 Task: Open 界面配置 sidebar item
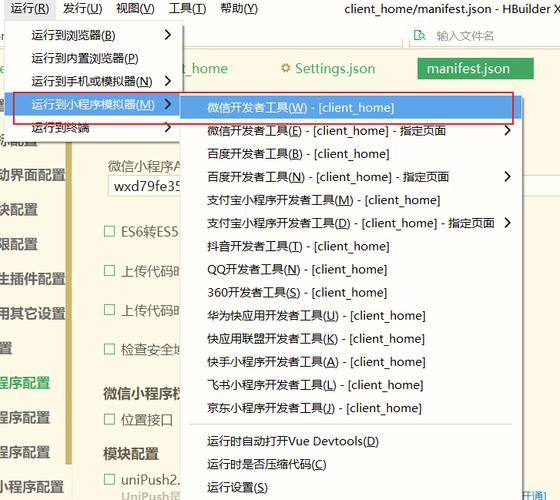click(32, 175)
